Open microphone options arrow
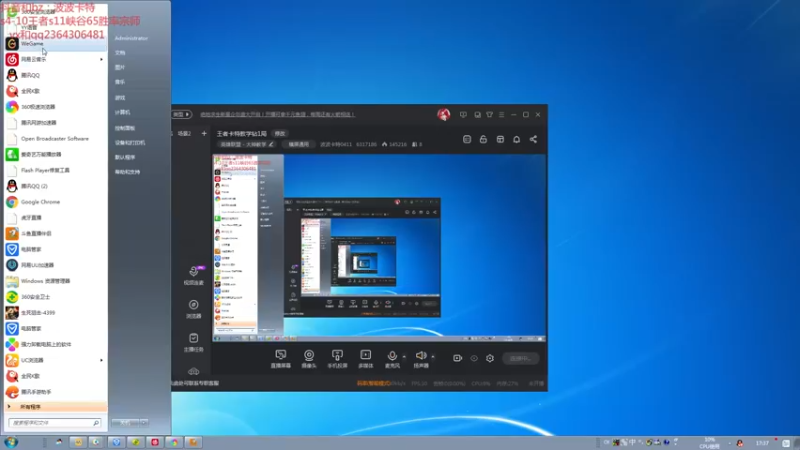The image size is (800, 450). (404, 356)
